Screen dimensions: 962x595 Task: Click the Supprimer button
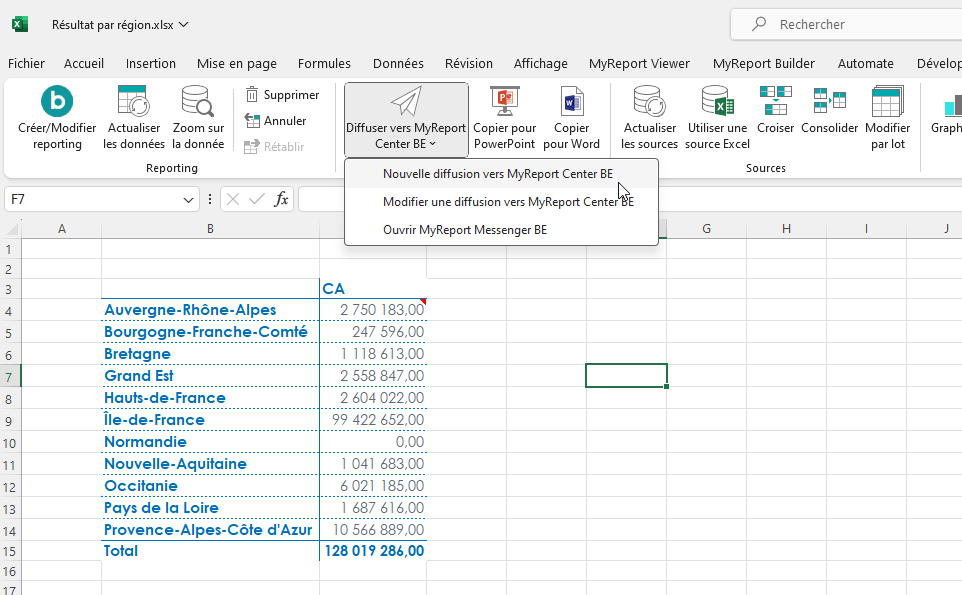click(282, 95)
